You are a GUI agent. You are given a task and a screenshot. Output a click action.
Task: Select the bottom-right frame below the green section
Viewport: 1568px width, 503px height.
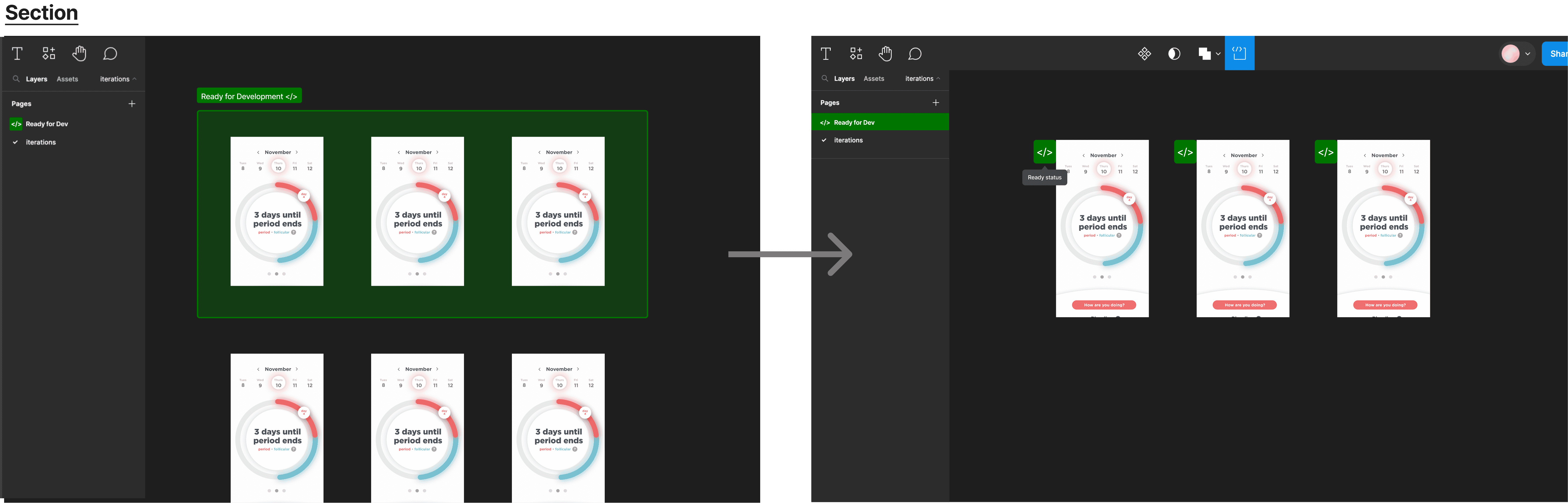(558, 428)
